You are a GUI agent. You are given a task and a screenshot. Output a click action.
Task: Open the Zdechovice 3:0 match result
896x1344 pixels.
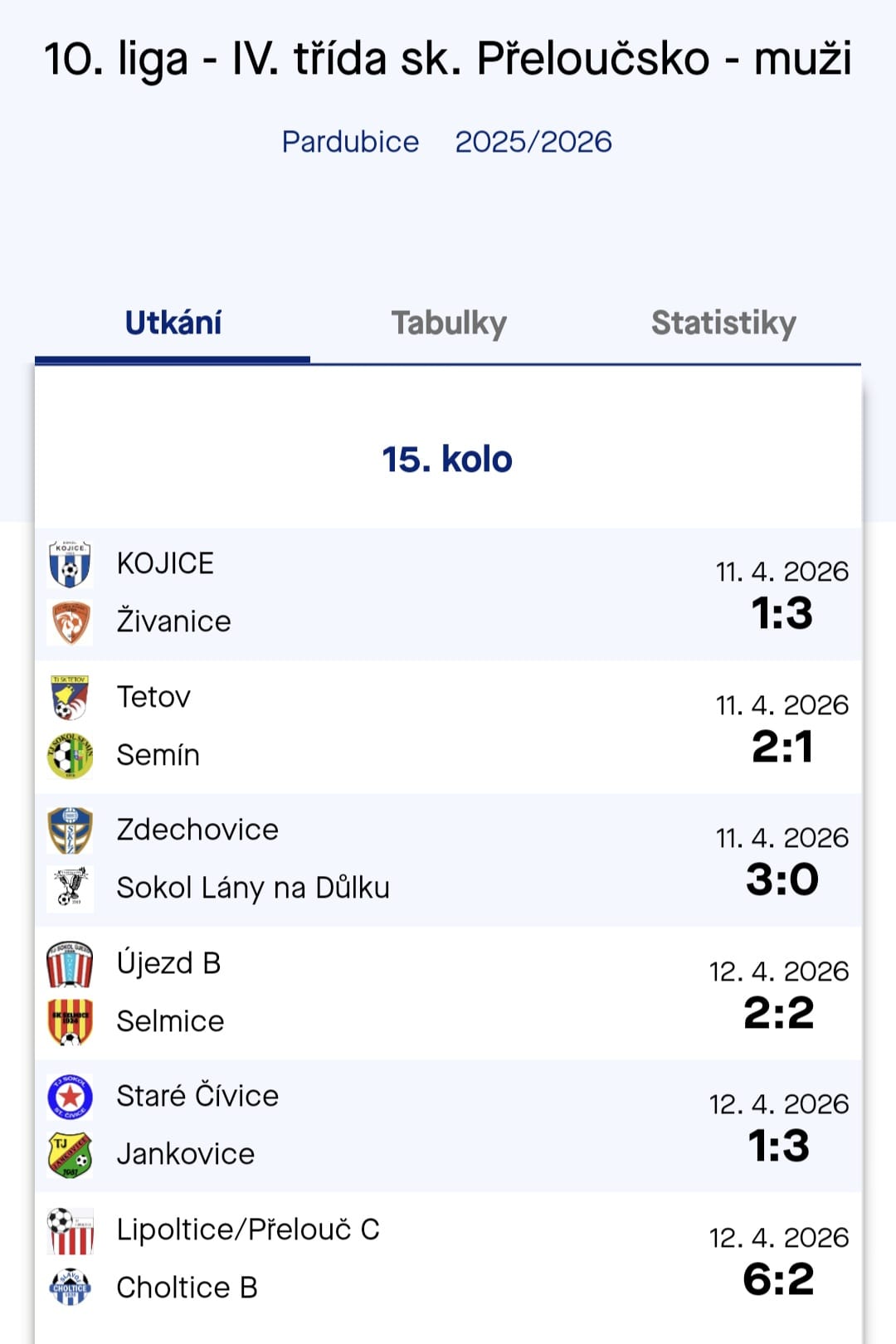pyautogui.click(x=782, y=879)
